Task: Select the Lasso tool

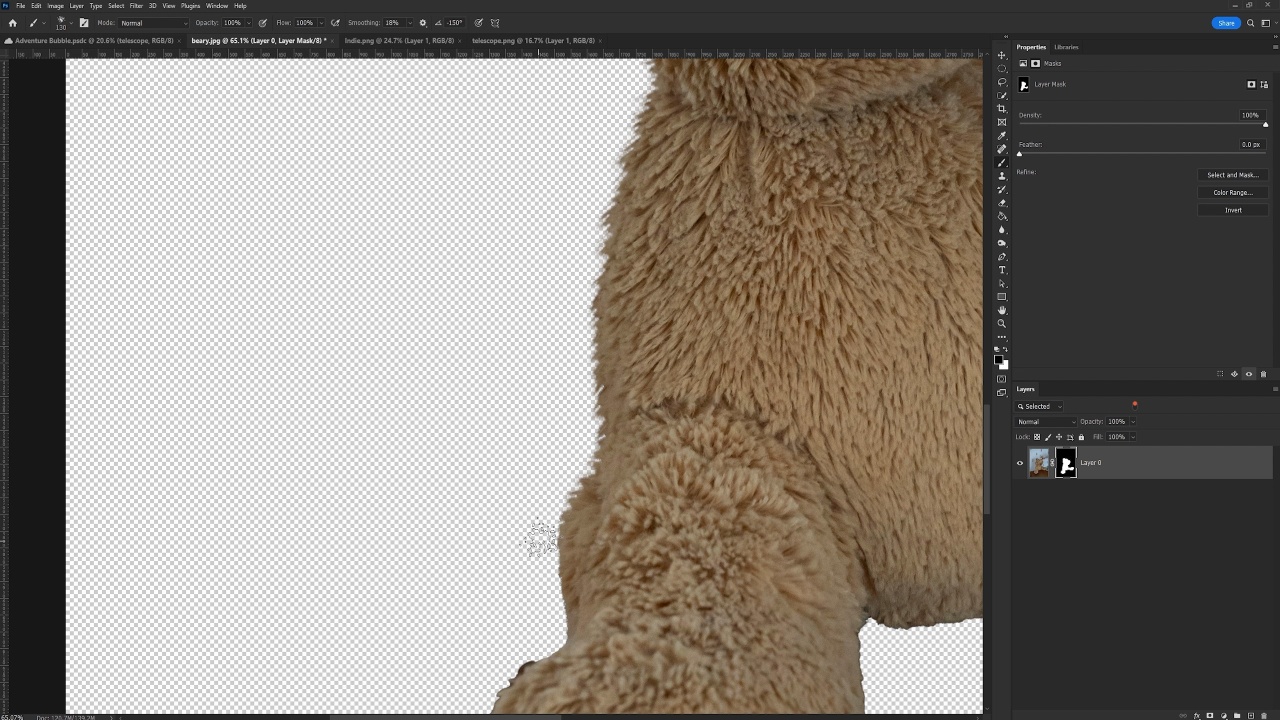Action: [1002, 82]
